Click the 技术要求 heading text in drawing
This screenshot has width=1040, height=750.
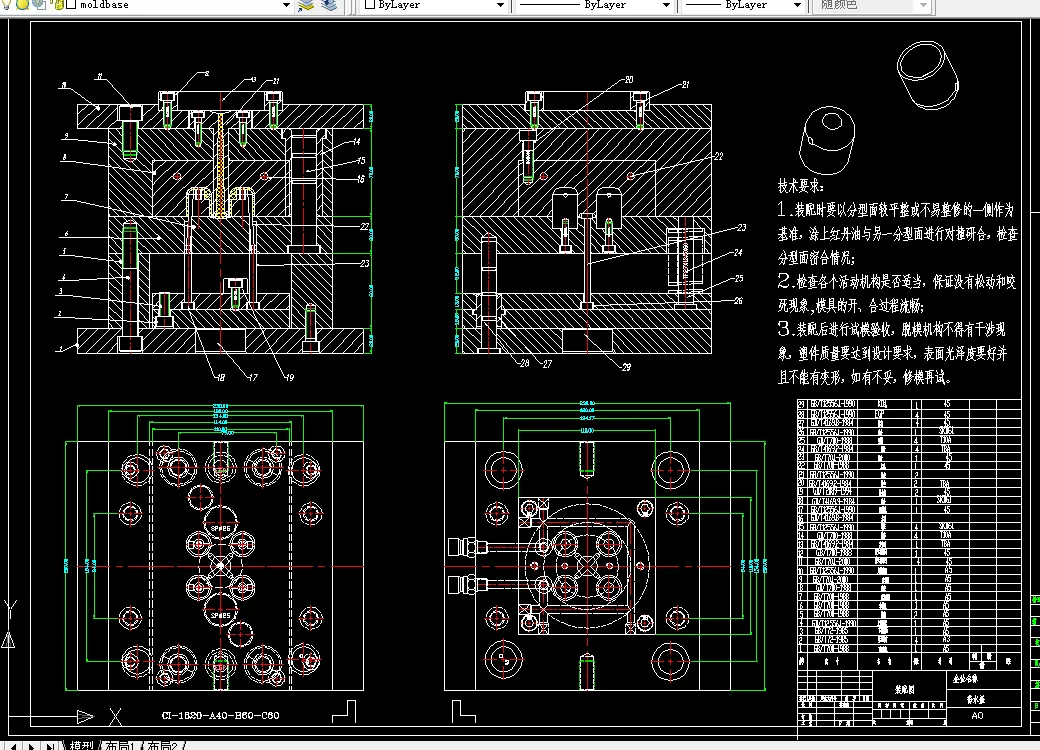(x=801, y=187)
